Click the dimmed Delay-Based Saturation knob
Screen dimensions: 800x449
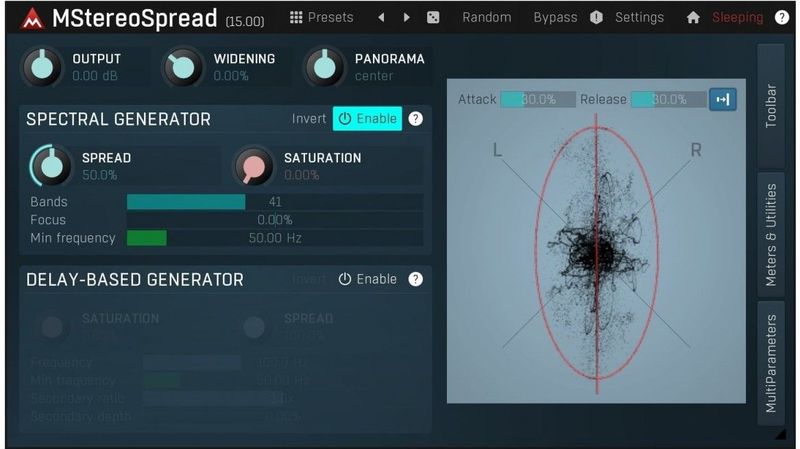(x=52, y=327)
